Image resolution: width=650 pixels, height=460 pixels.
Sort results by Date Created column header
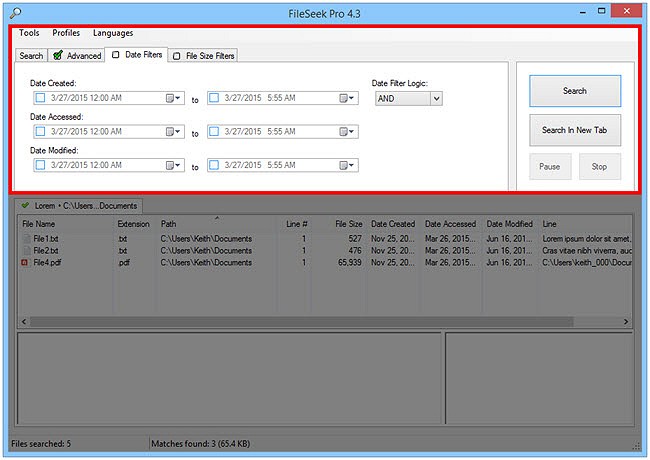[393, 224]
